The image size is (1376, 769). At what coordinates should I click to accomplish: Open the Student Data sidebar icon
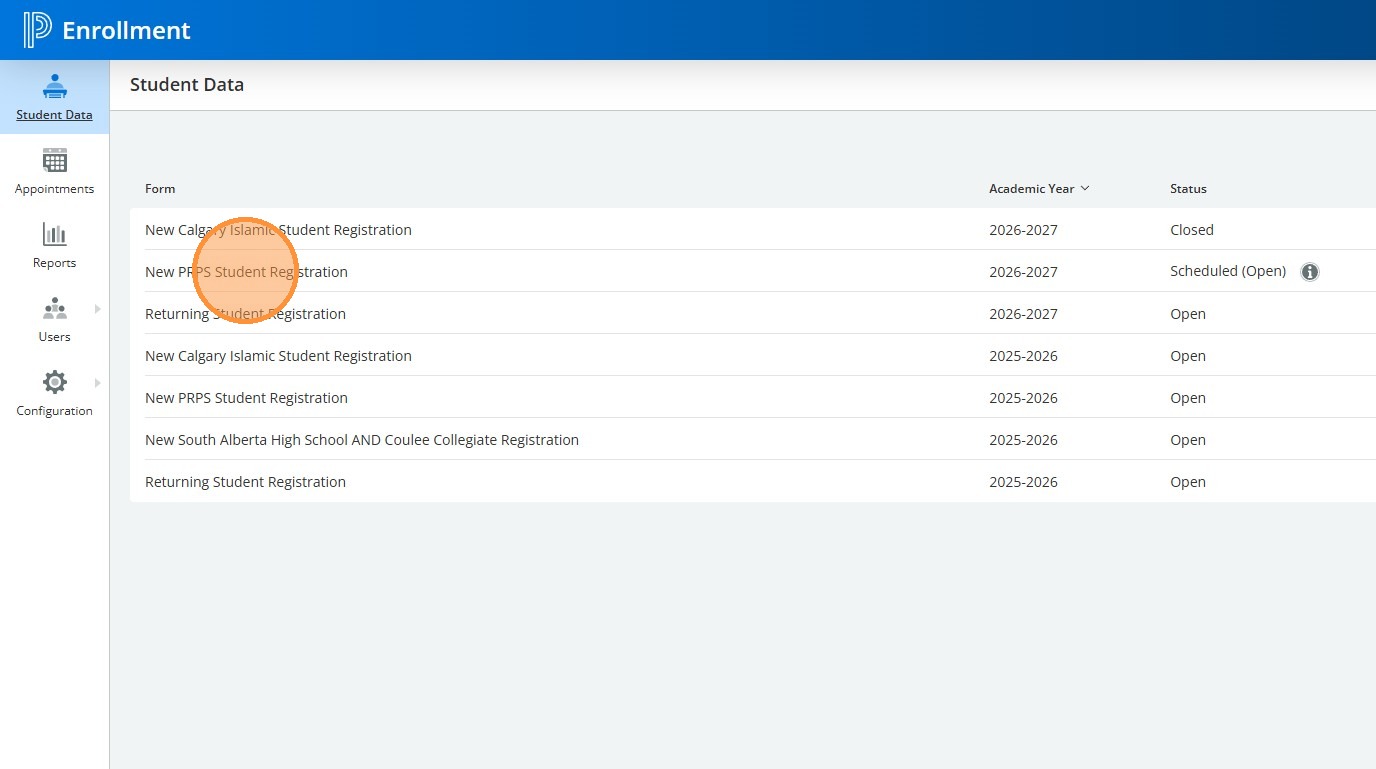(54, 87)
